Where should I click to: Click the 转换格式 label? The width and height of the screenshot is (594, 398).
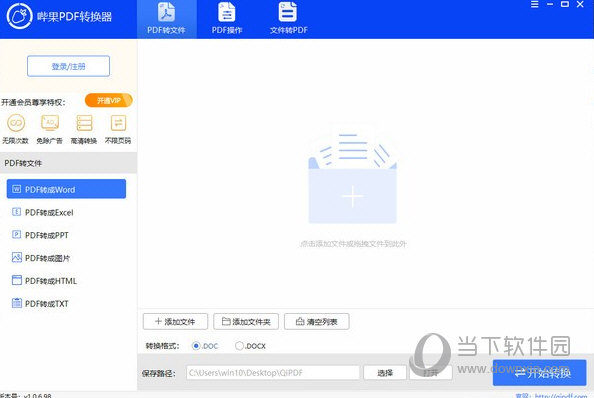[163, 346]
